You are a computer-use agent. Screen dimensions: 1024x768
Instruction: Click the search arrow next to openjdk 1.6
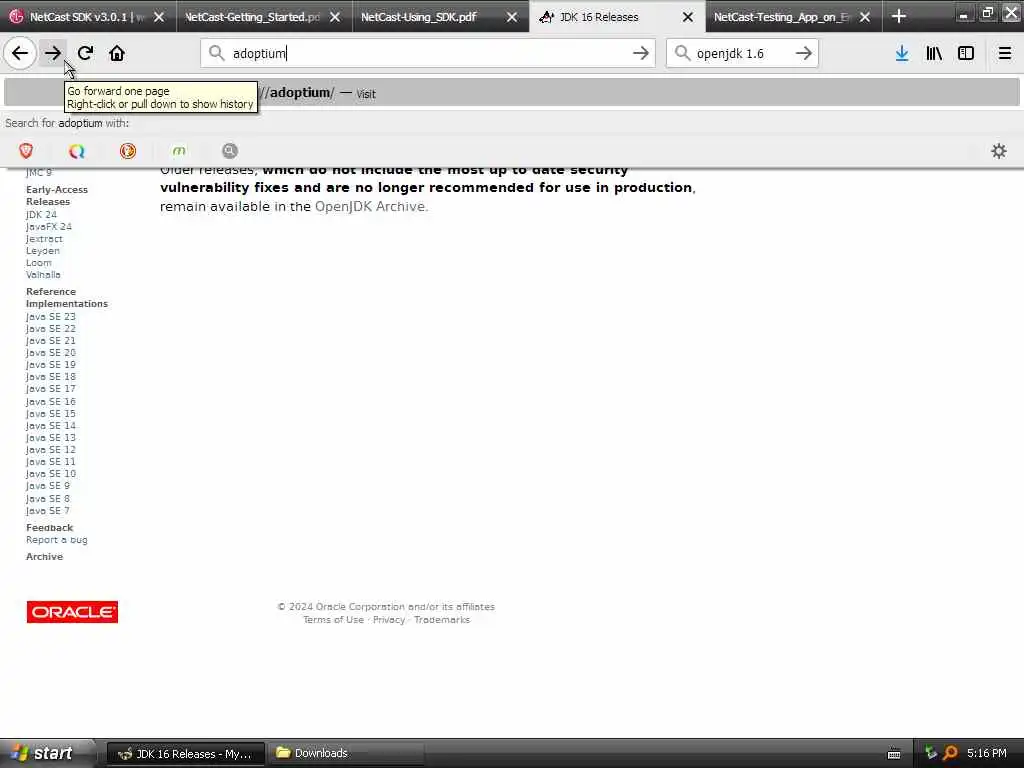pyautogui.click(x=804, y=53)
